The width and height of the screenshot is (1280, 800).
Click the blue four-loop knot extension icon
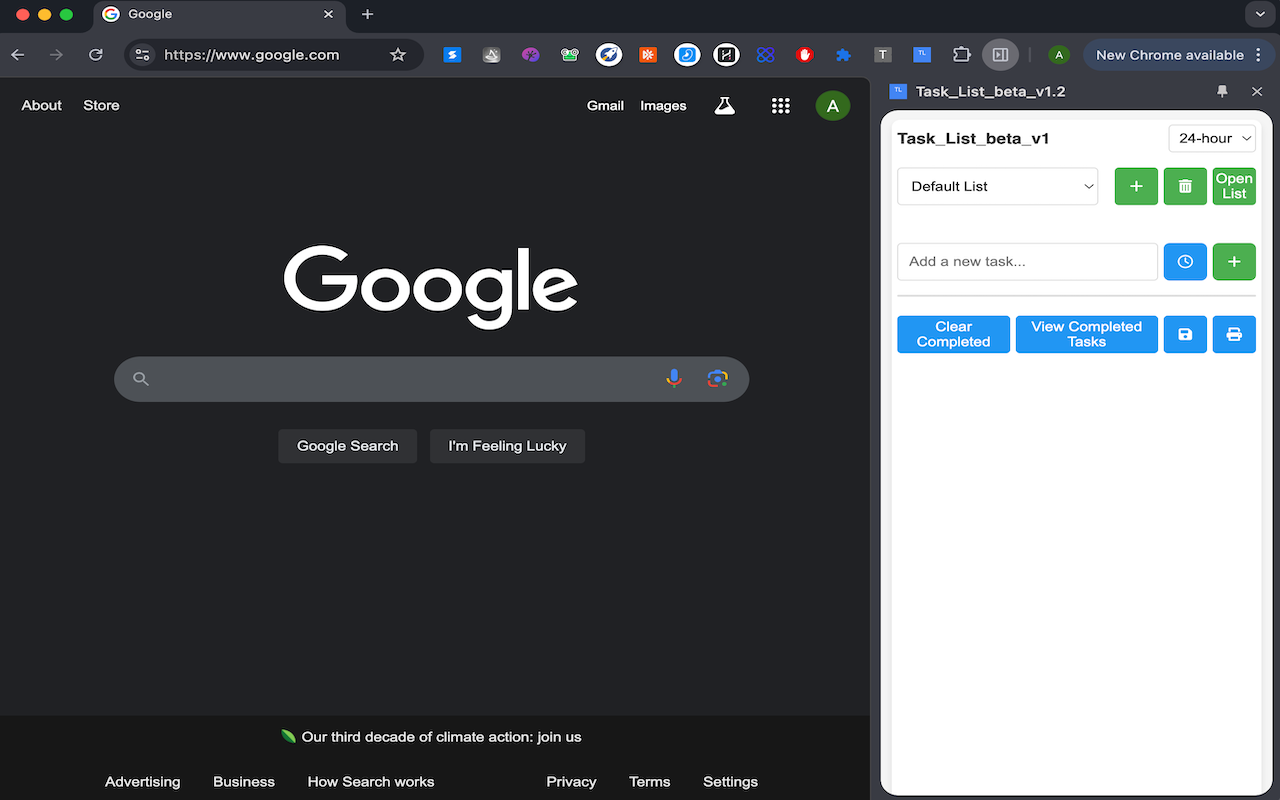point(766,55)
